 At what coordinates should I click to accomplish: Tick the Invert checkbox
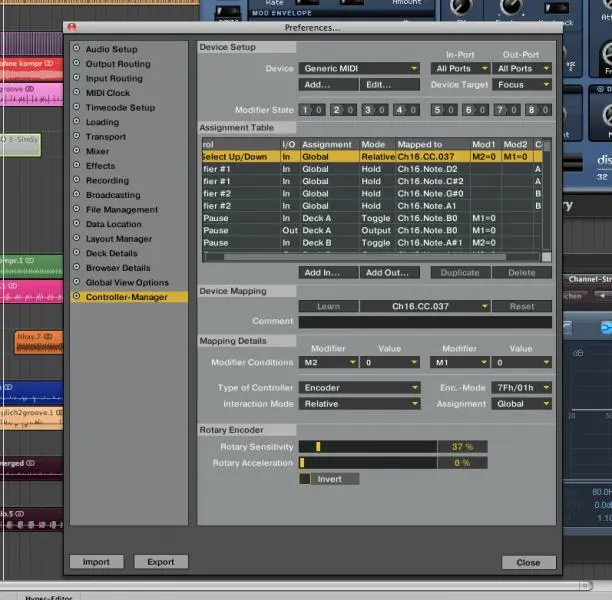pyautogui.click(x=305, y=479)
